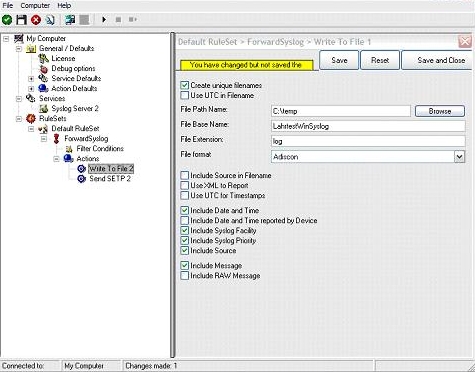The width and height of the screenshot is (475, 372).
Task: Click the floppy disk save toolbar icon
Action: 21,20
